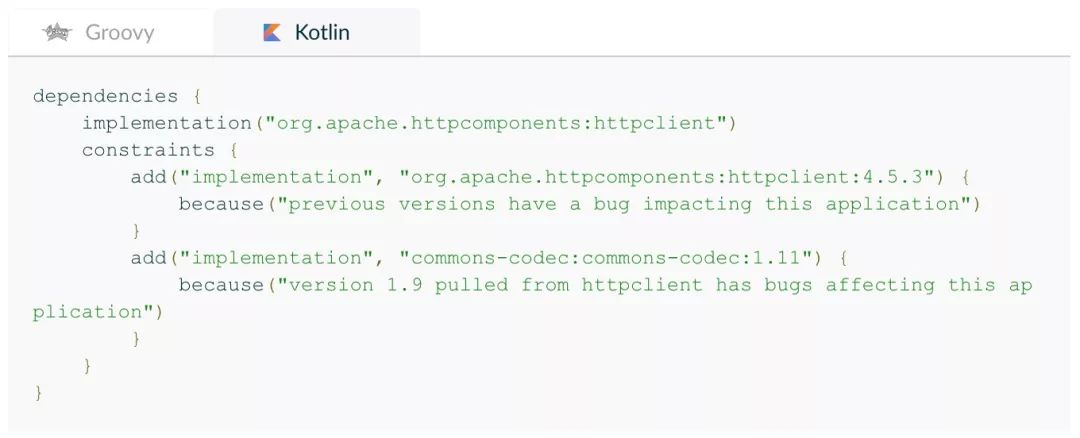The width and height of the screenshot is (1080, 438).
Task: Click the first "because" keyword
Action: [x=221, y=204]
